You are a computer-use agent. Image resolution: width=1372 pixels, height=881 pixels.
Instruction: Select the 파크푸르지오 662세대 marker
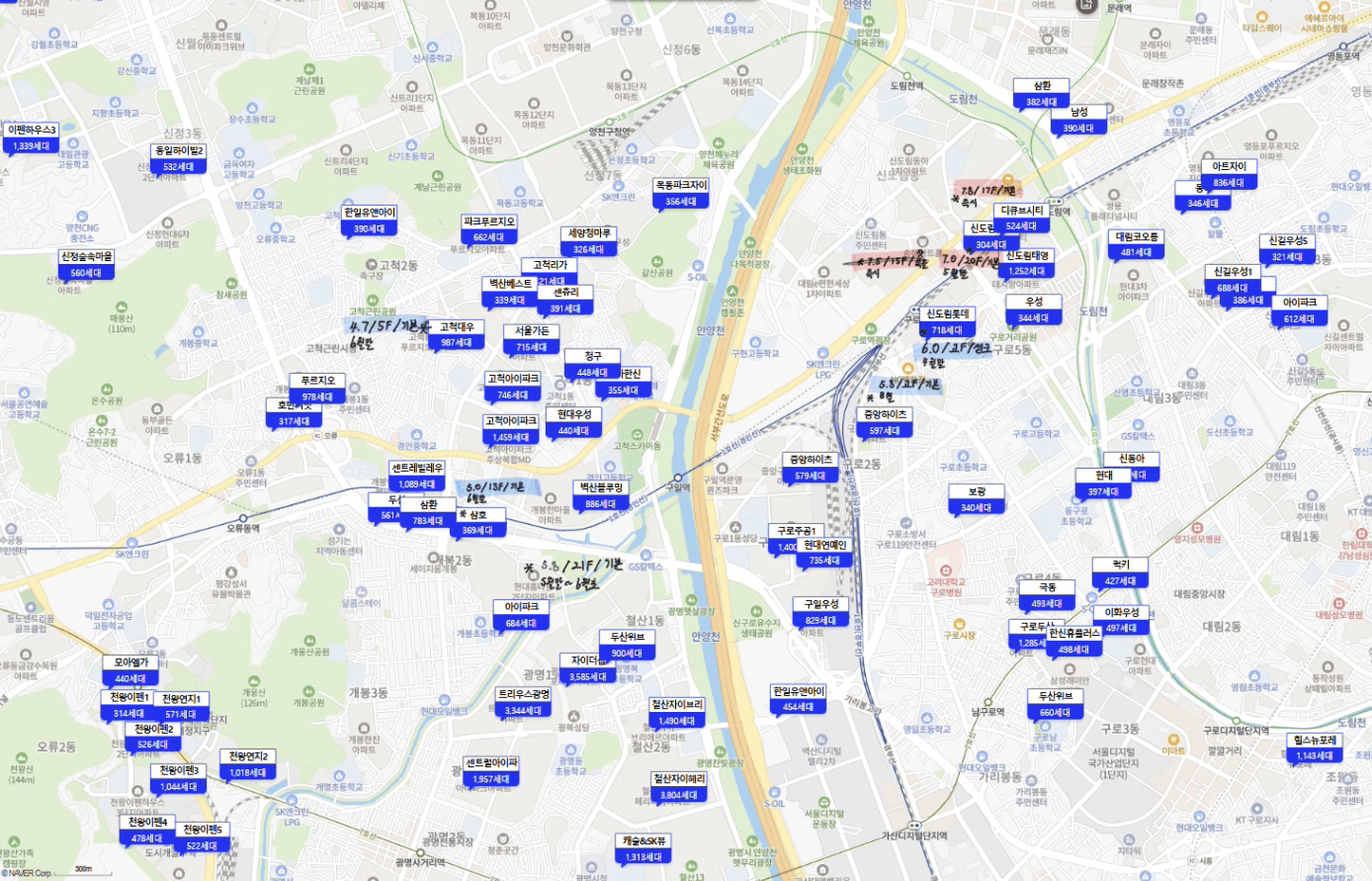[488, 229]
